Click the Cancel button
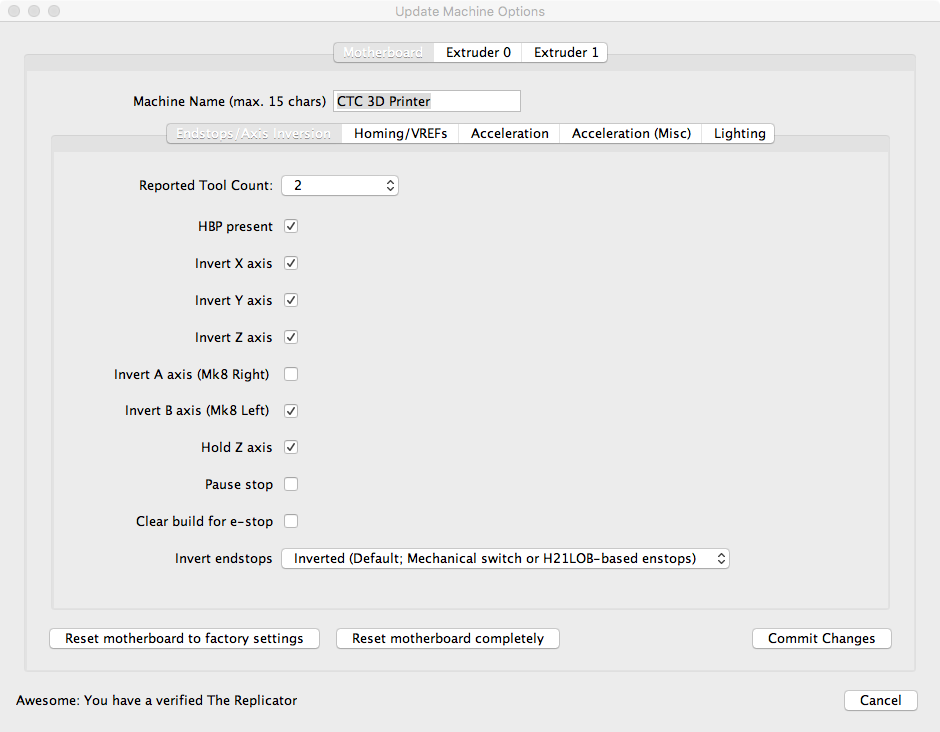The image size is (940, 732). [880, 700]
